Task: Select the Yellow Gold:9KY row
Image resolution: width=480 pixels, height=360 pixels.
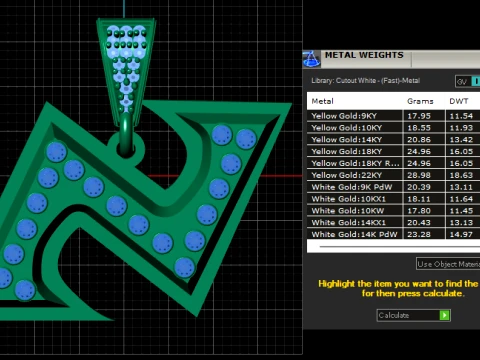Action: [393, 116]
